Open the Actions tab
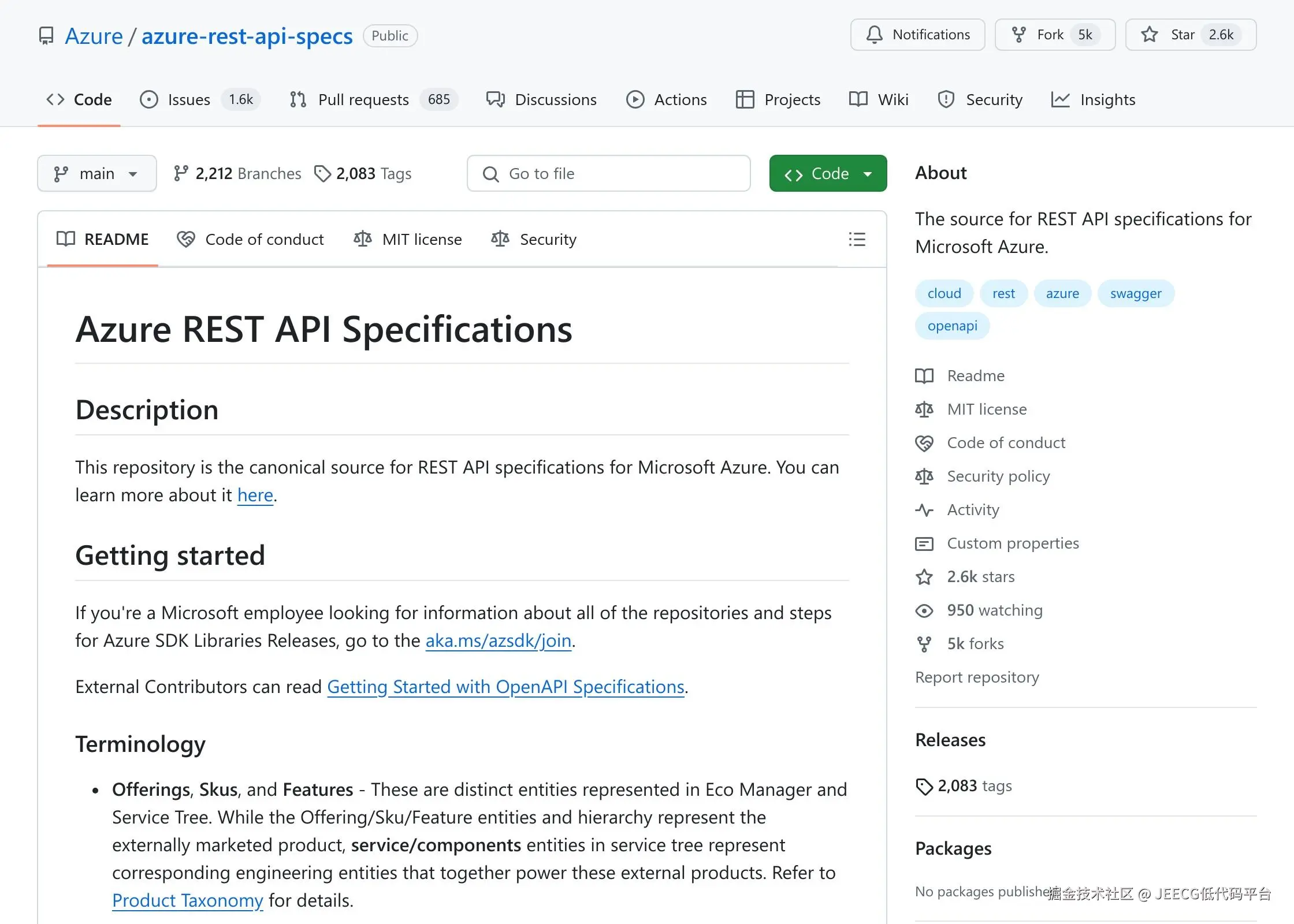Viewport: 1294px width, 924px height. pos(667,99)
